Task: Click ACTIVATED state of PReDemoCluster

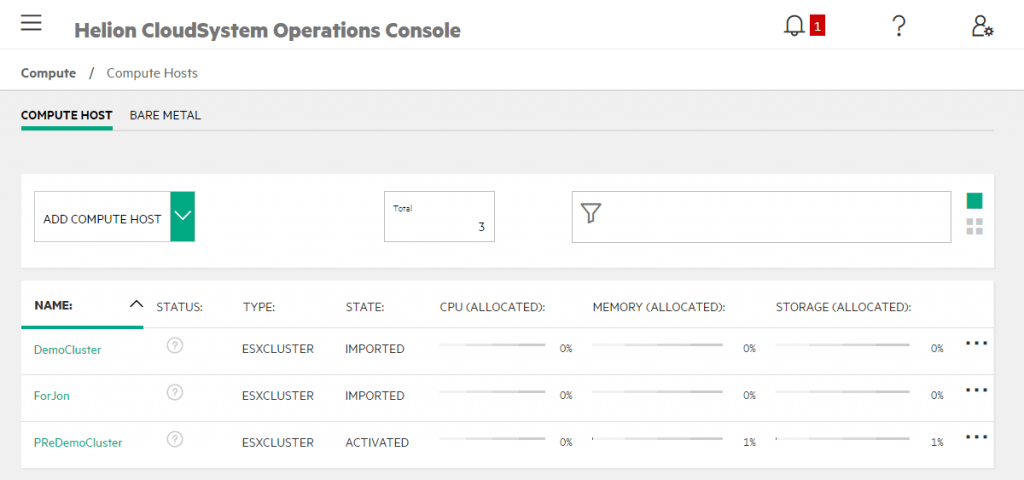Action: tap(377, 443)
